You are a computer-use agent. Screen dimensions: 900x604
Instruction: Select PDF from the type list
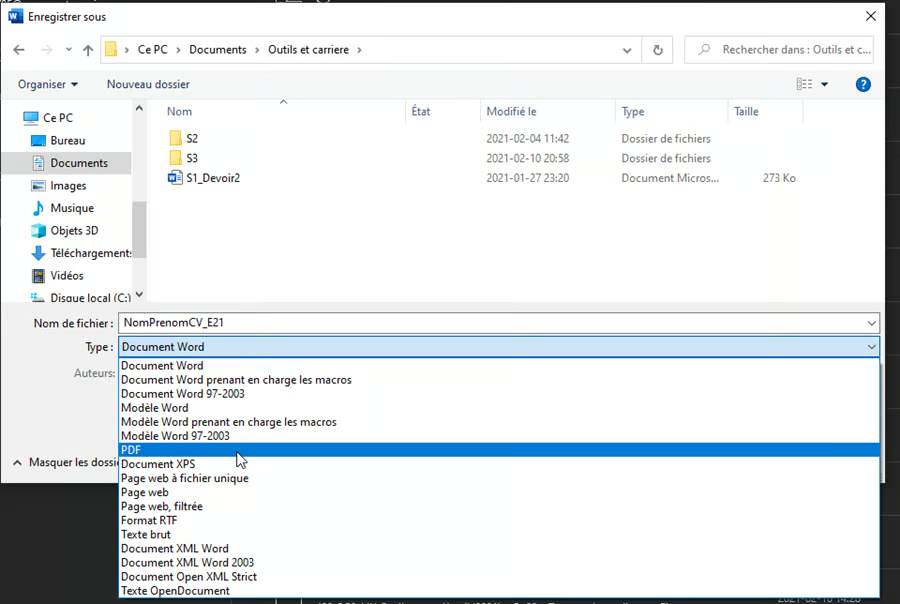click(131, 450)
